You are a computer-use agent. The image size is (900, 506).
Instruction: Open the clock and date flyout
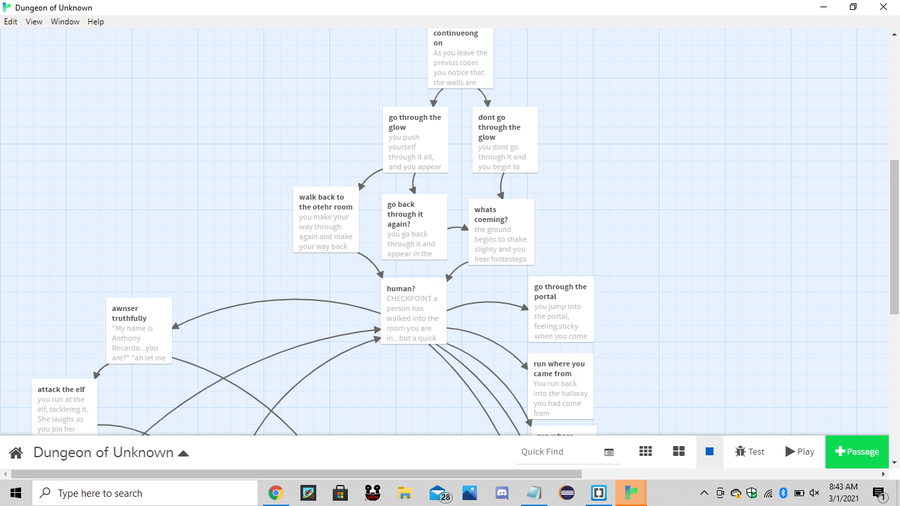pyautogui.click(x=843, y=493)
